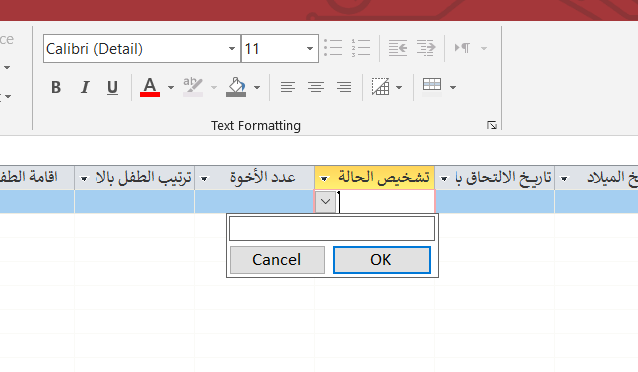Decrease list indent level
The image size is (638, 372).
398,48
